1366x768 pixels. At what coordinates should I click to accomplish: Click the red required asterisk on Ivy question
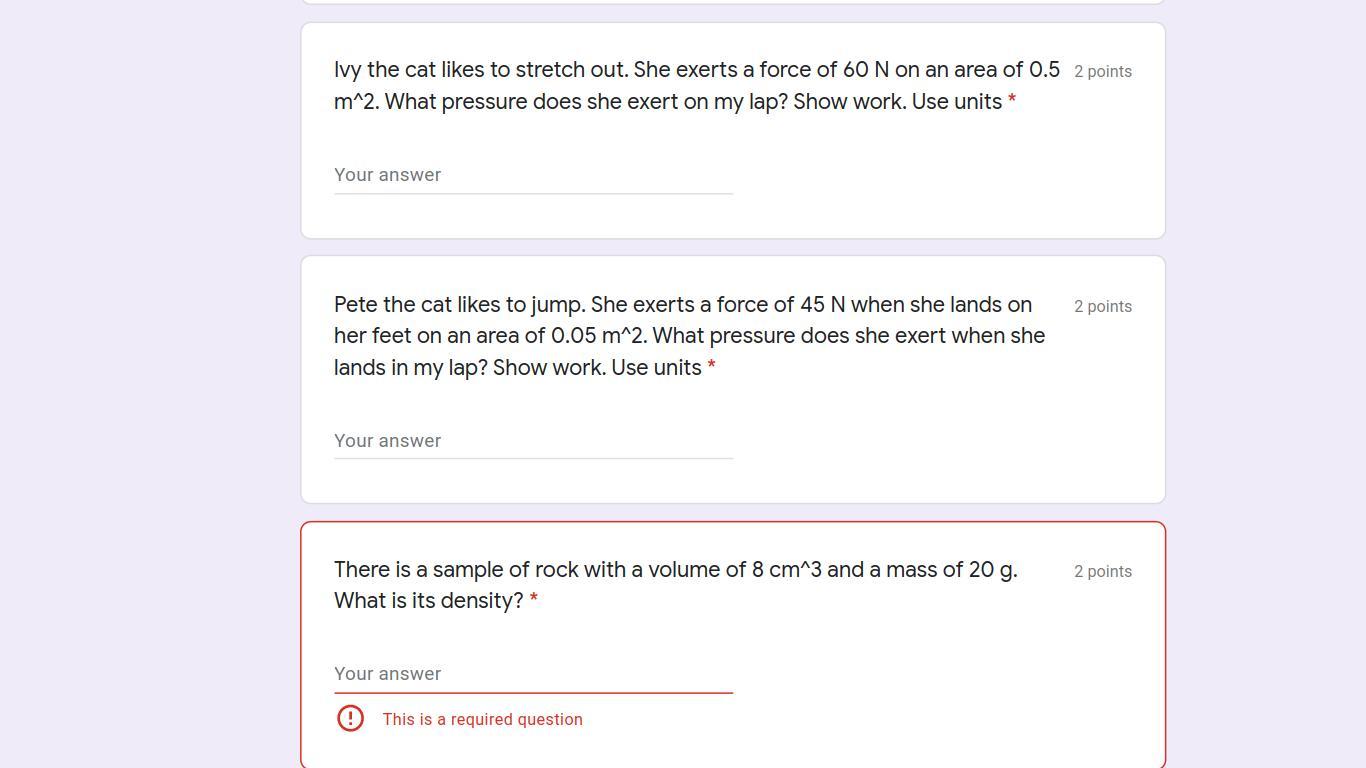coord(1012,100)
